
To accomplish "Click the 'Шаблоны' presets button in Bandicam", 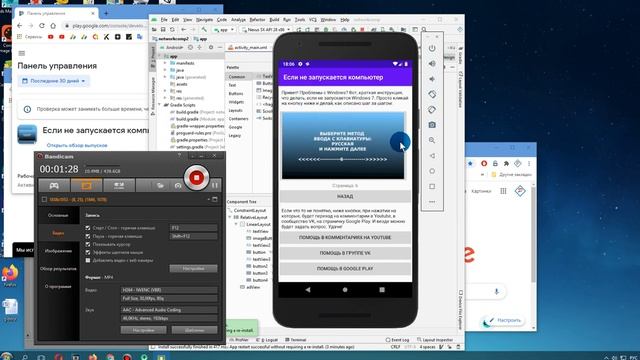I will (194, 330).
